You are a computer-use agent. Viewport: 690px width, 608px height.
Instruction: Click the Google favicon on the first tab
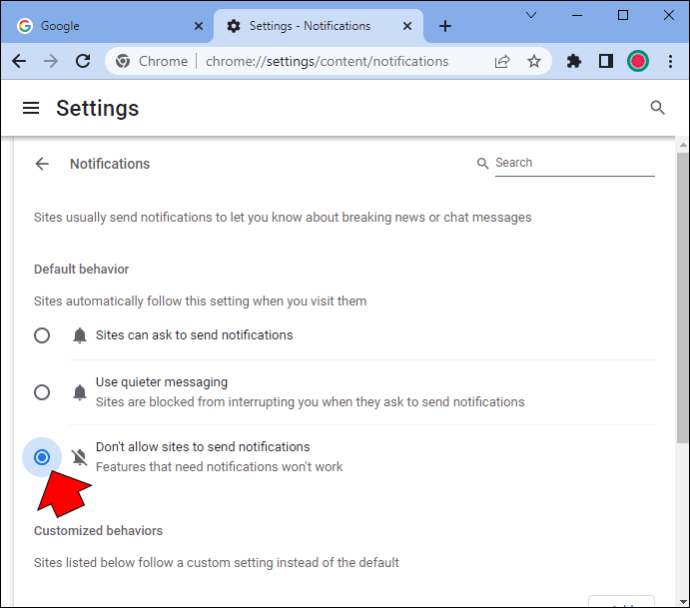[x=25, y=26]
